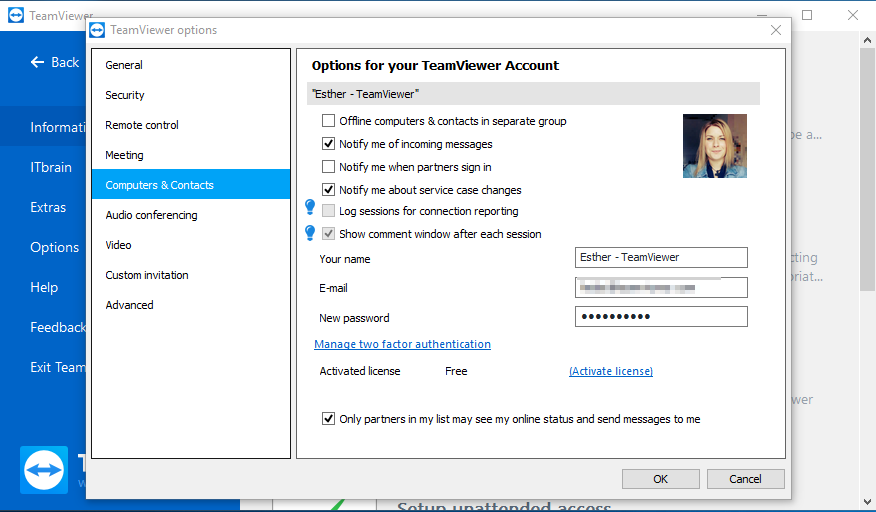Check Notify me when partners sign in
The height and width of the screenshot is (512, 876).
pos(328,167)
